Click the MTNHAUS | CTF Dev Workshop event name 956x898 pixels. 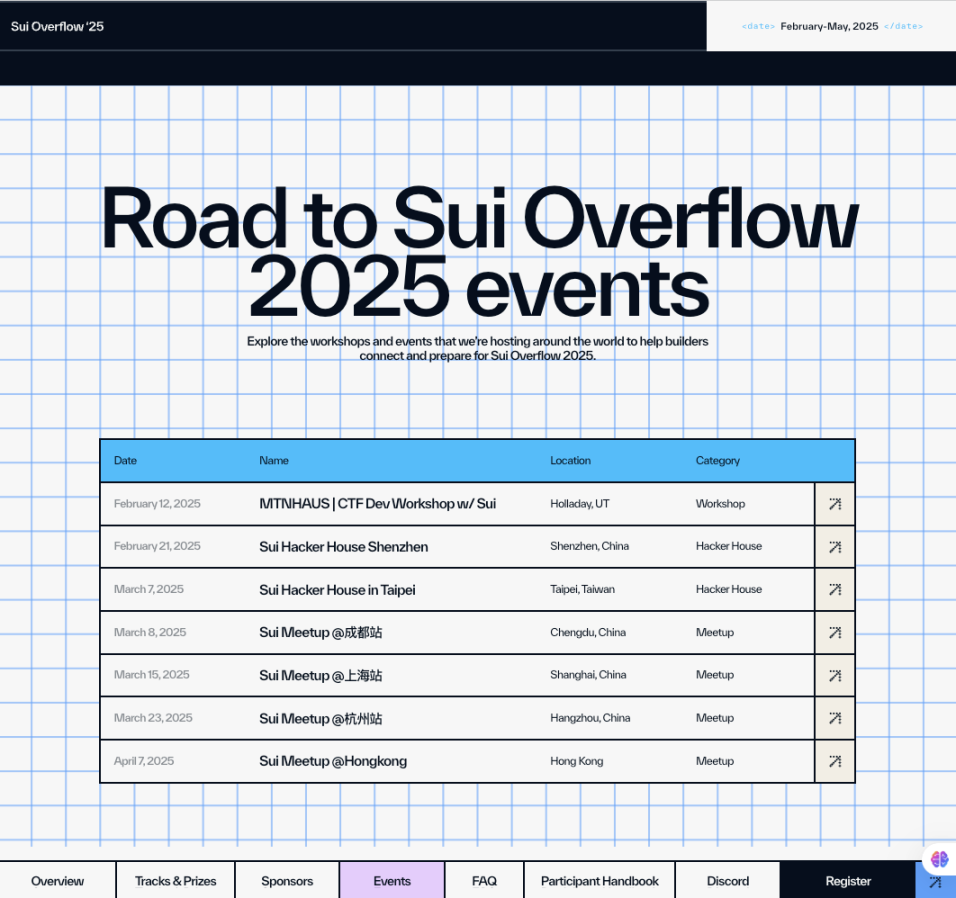coord(377,504)
